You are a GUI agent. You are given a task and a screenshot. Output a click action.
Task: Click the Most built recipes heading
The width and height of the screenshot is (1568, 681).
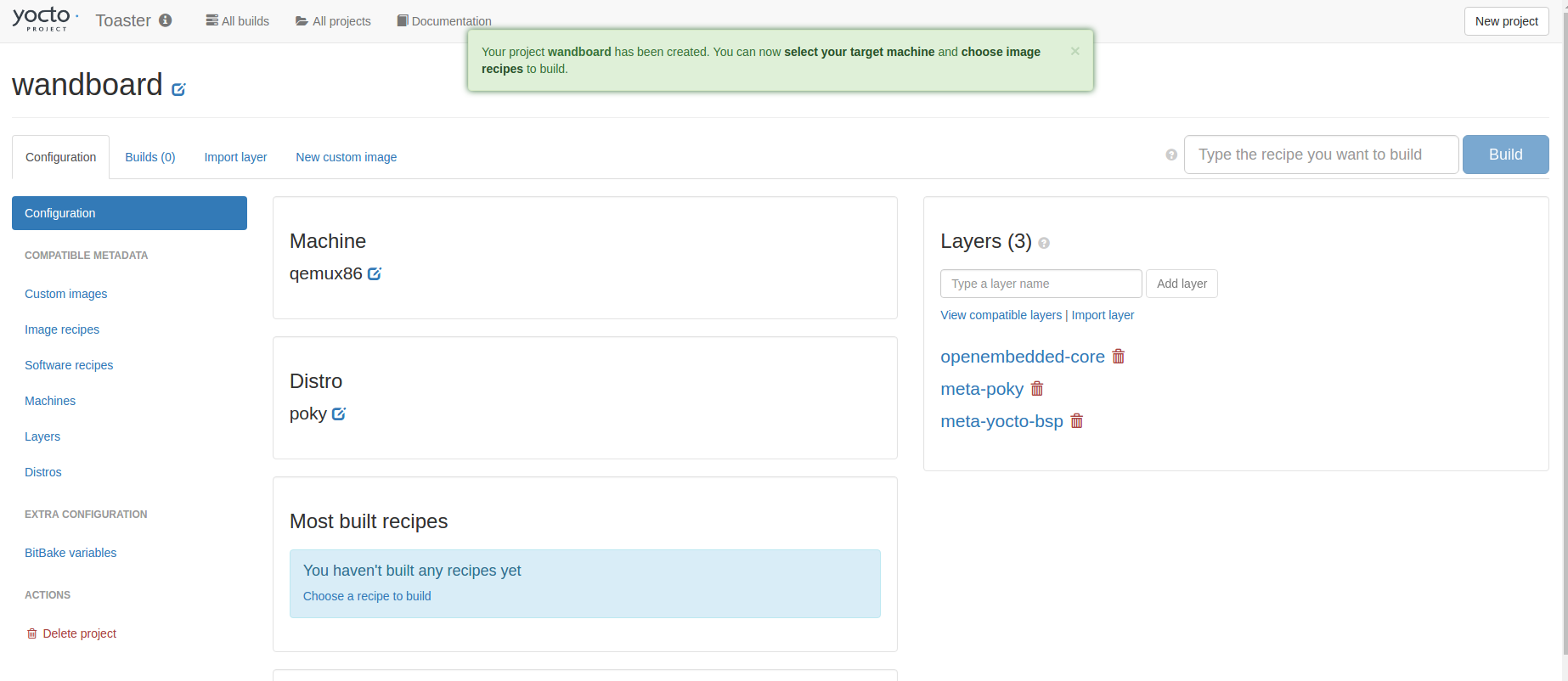[x=369, y=521]
